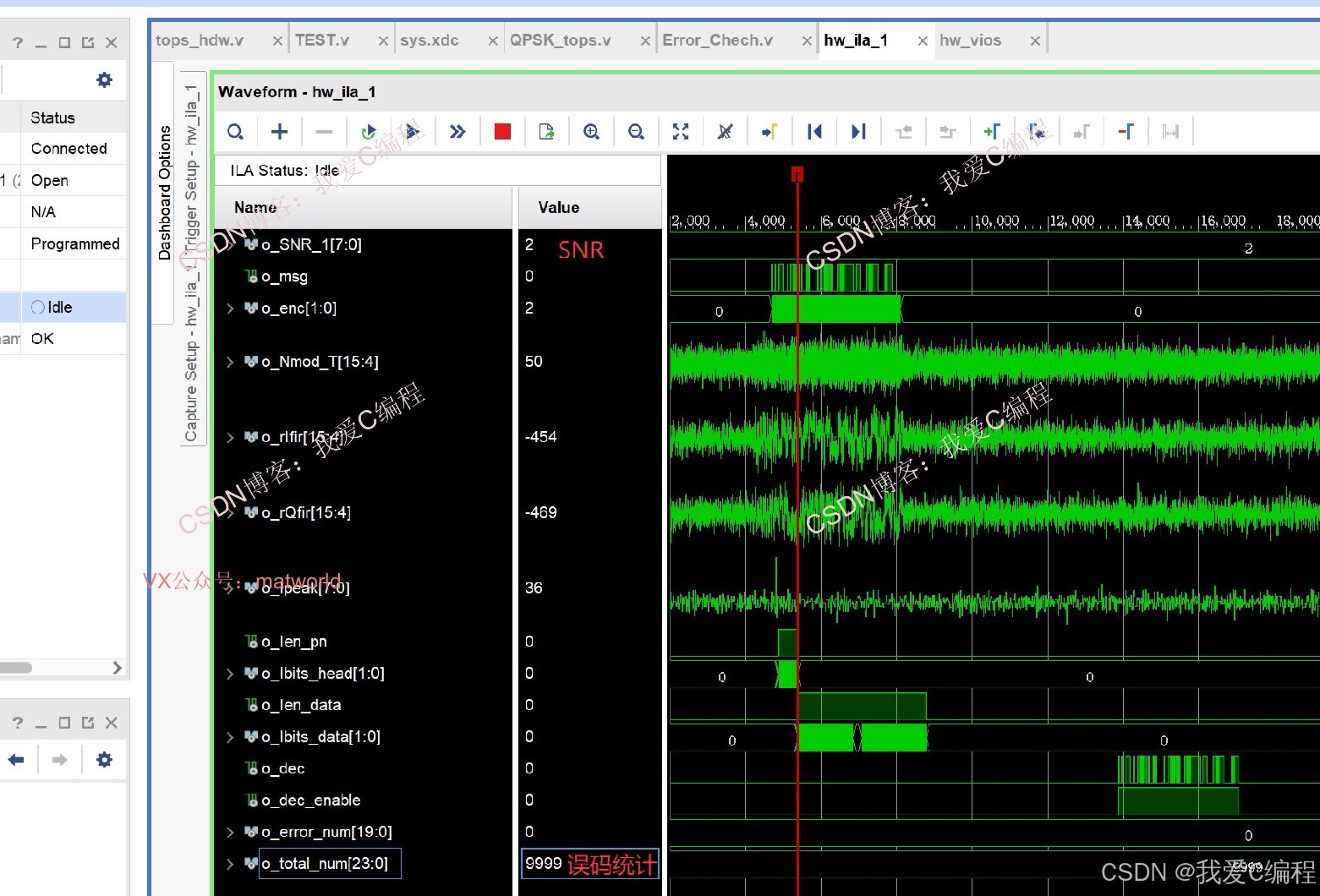The image size is (1320, 896).
Task: Click the 9999 value of o_total_num
Action: pyautogui.click(x=544, y=864)
